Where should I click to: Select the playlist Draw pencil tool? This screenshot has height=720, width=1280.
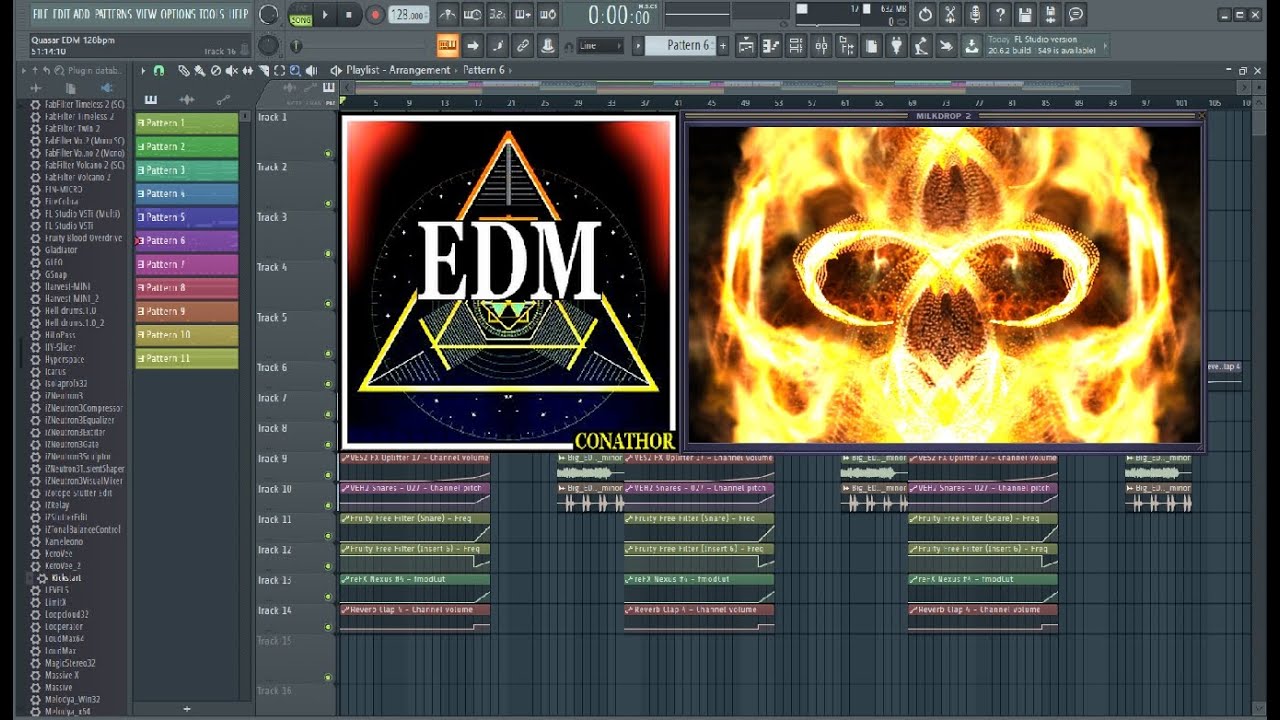pyautogui.click(x=184, y=71)
